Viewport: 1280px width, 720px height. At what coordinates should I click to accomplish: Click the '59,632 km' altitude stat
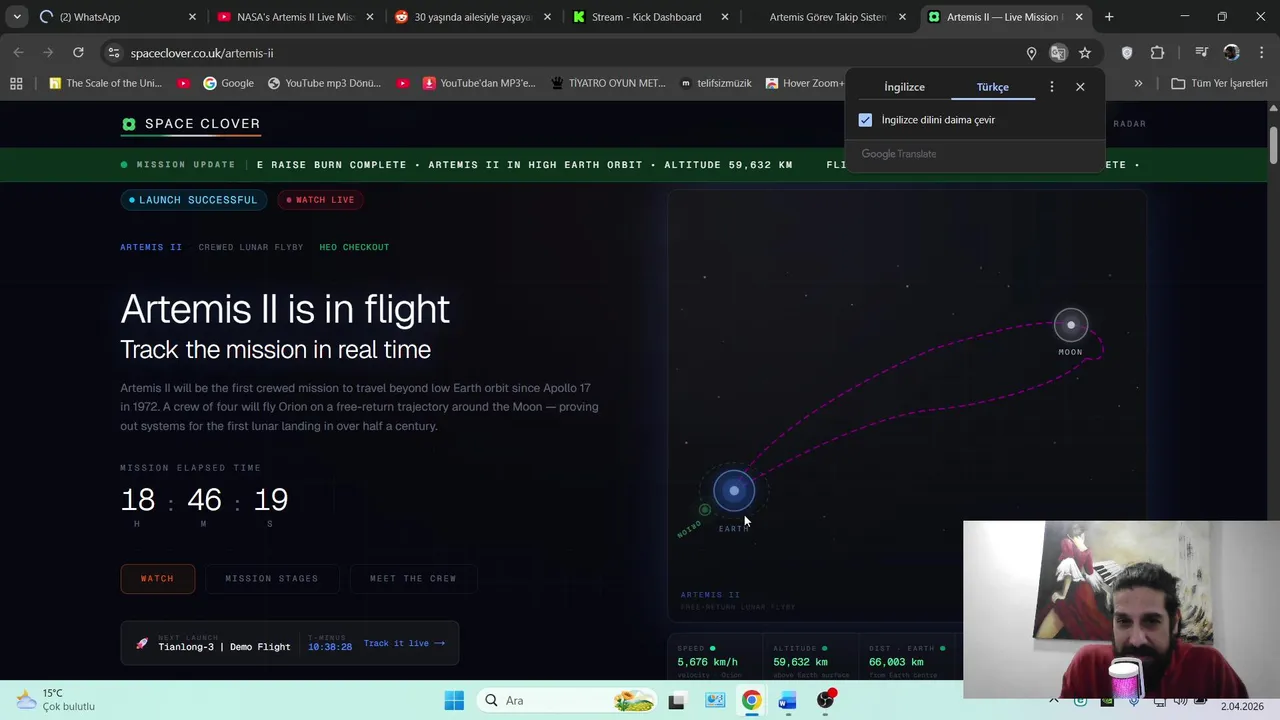point(800,662)
